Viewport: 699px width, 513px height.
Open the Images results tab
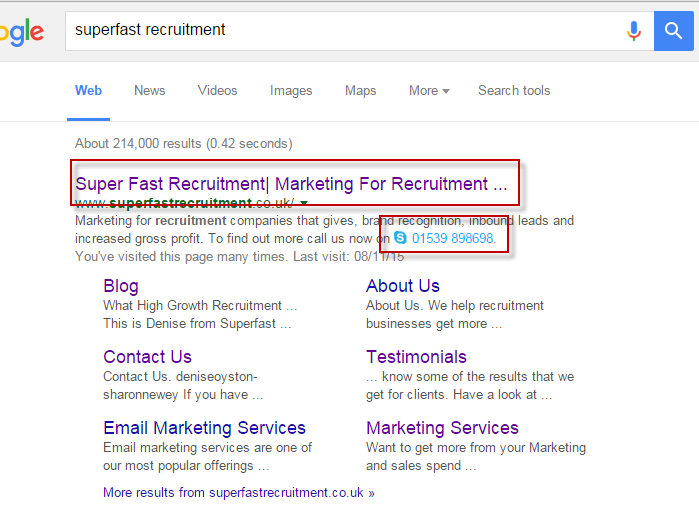pyautogui.click(x=291, y=90)
